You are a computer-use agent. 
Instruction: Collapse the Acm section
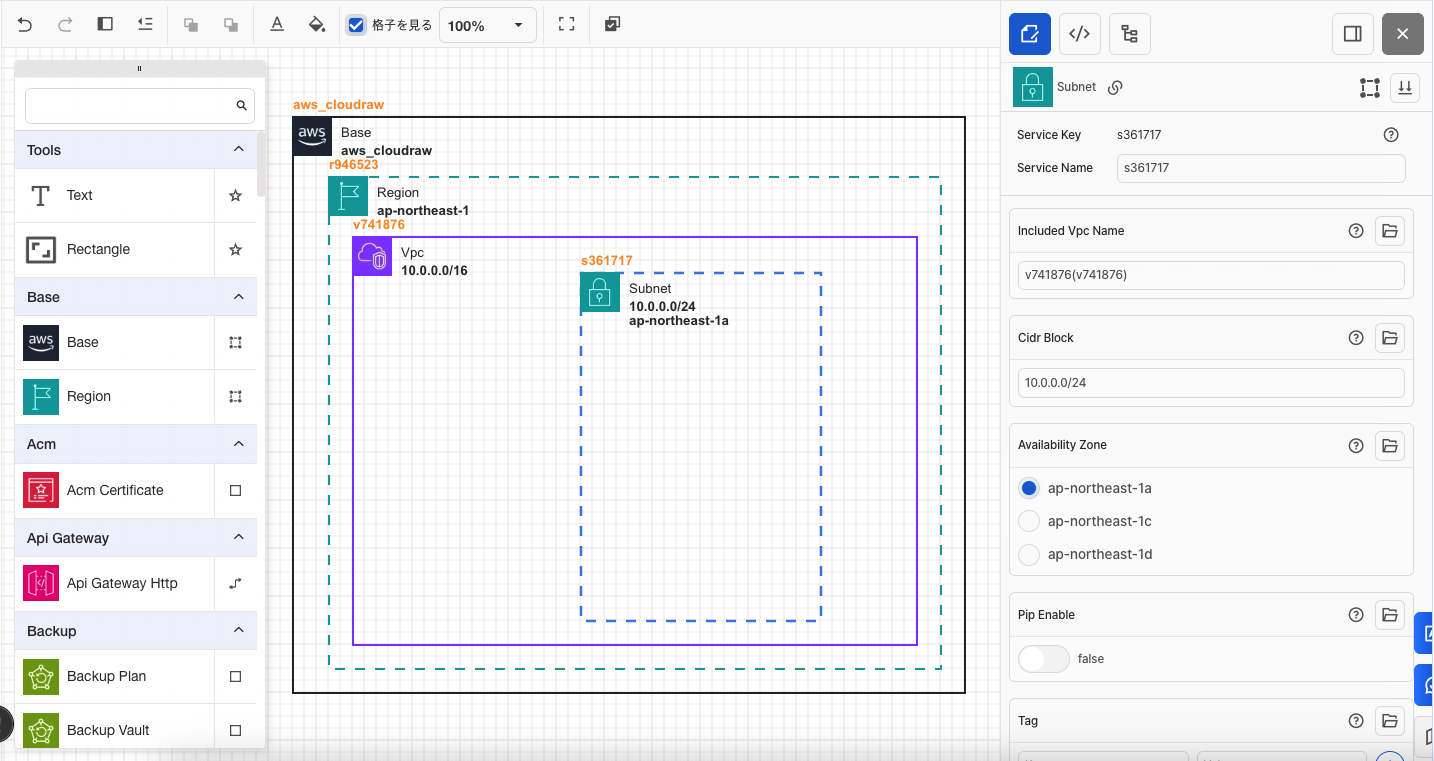pos(238,443)
